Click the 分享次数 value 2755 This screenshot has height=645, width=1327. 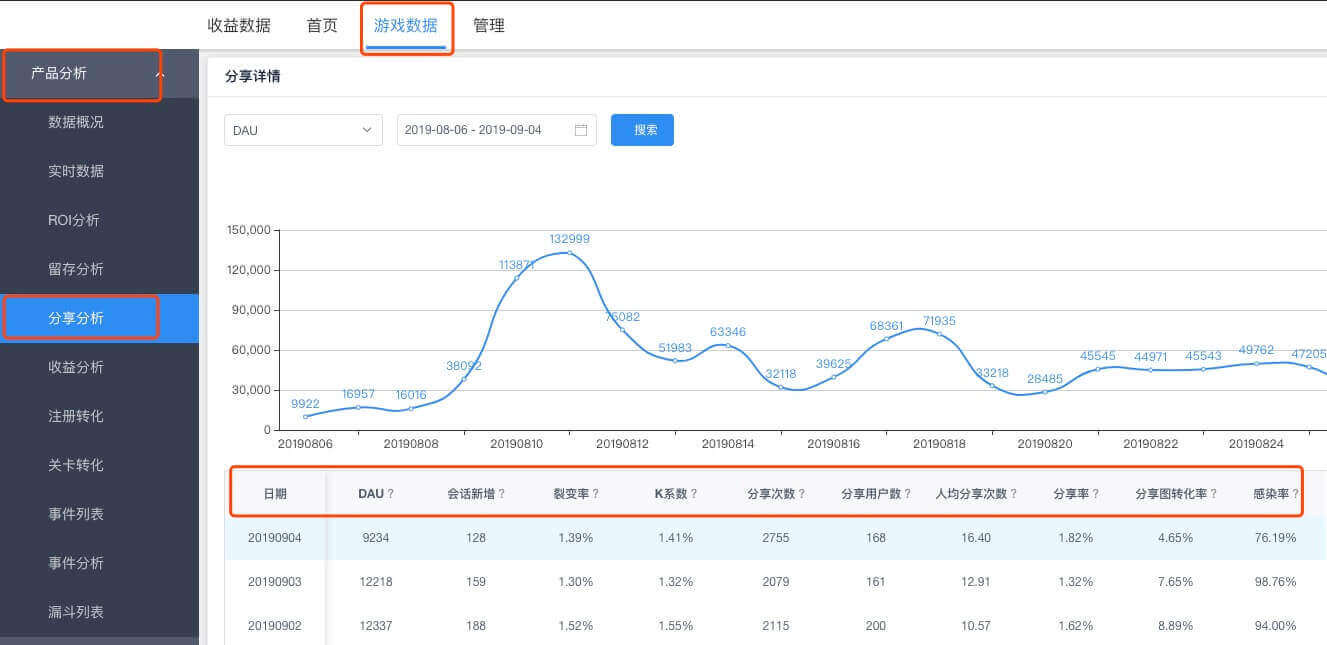point(775,538)
